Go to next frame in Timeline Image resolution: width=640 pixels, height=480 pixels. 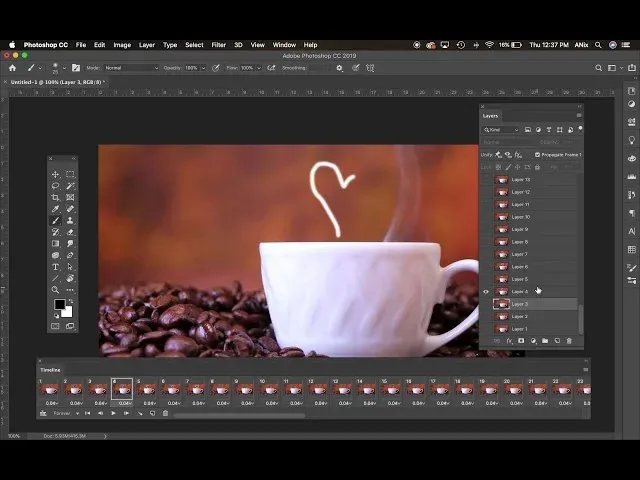(x=127, y=413)
